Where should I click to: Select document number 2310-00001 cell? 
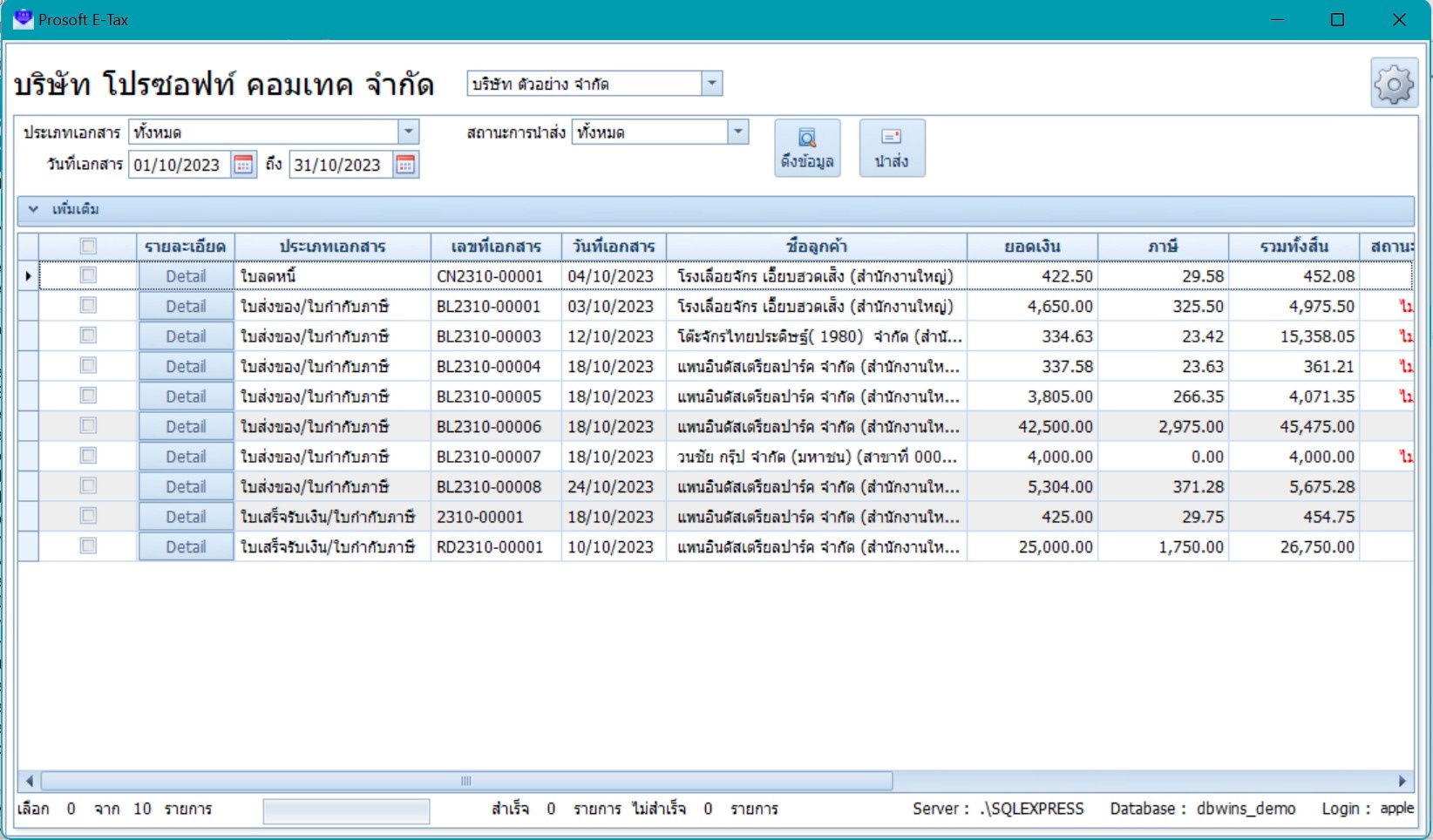[496, 517]
